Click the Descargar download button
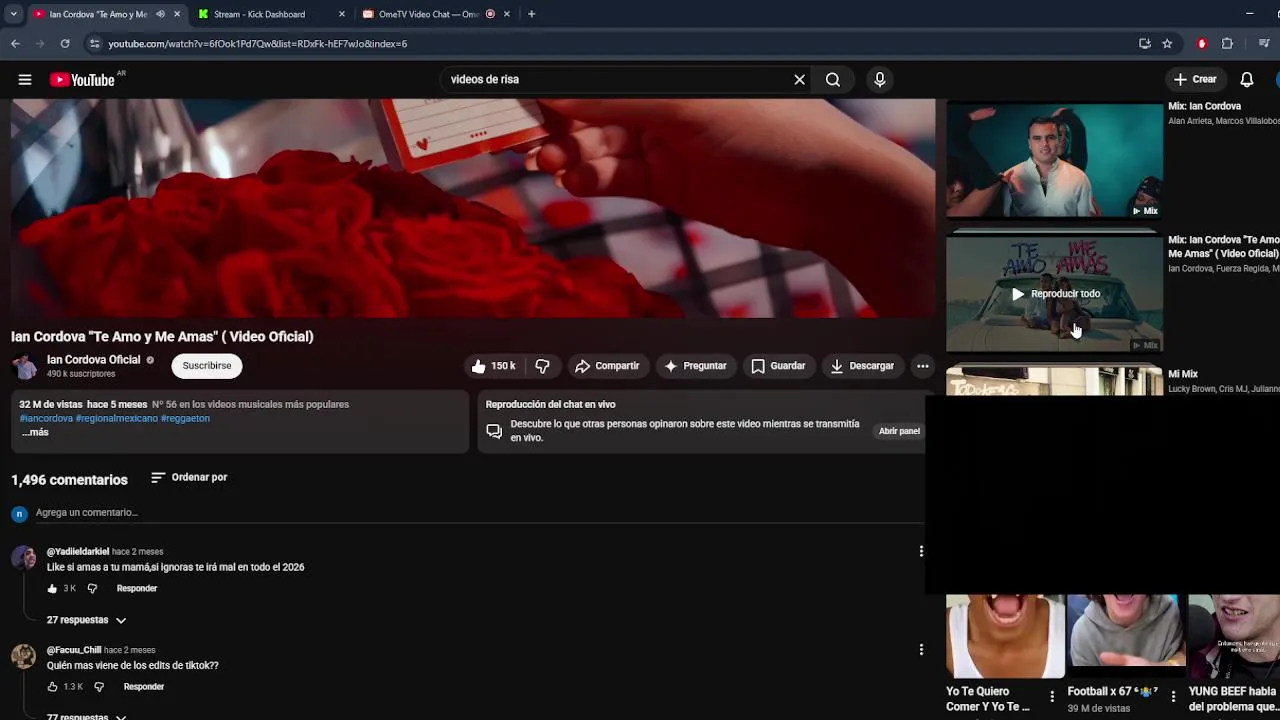This screenshot has width=1280, height=720. pos(862,366)
